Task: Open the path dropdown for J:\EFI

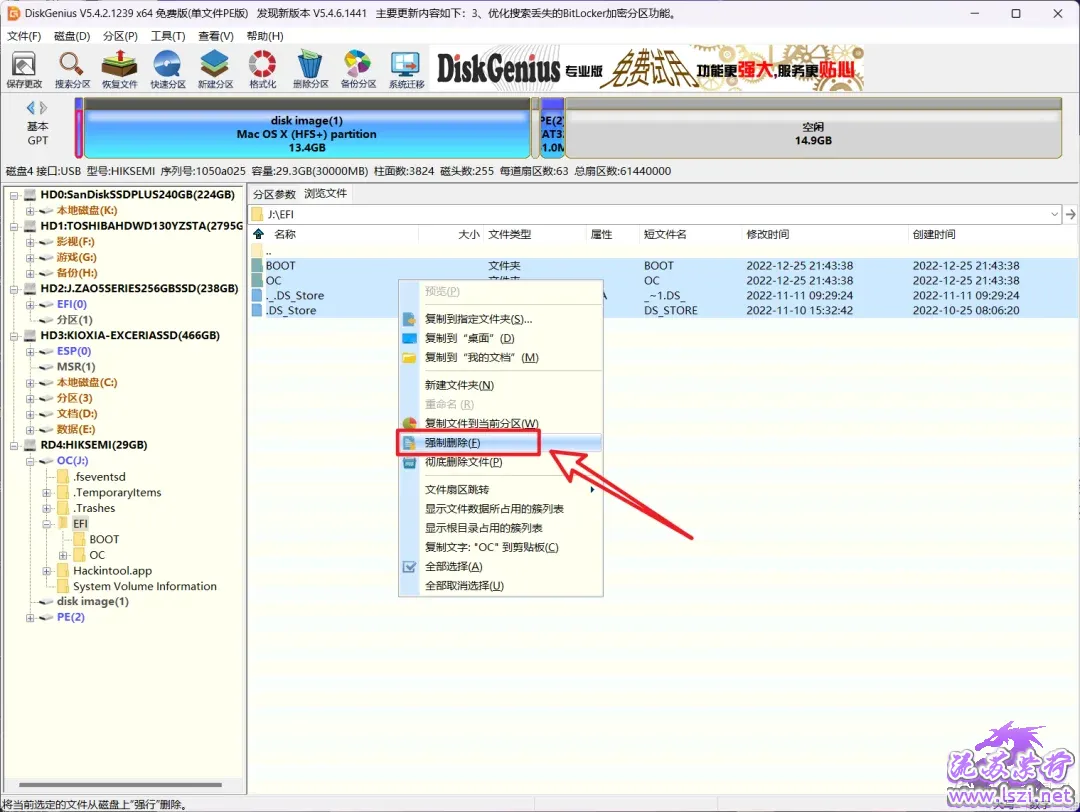Action: point(1055,214)
